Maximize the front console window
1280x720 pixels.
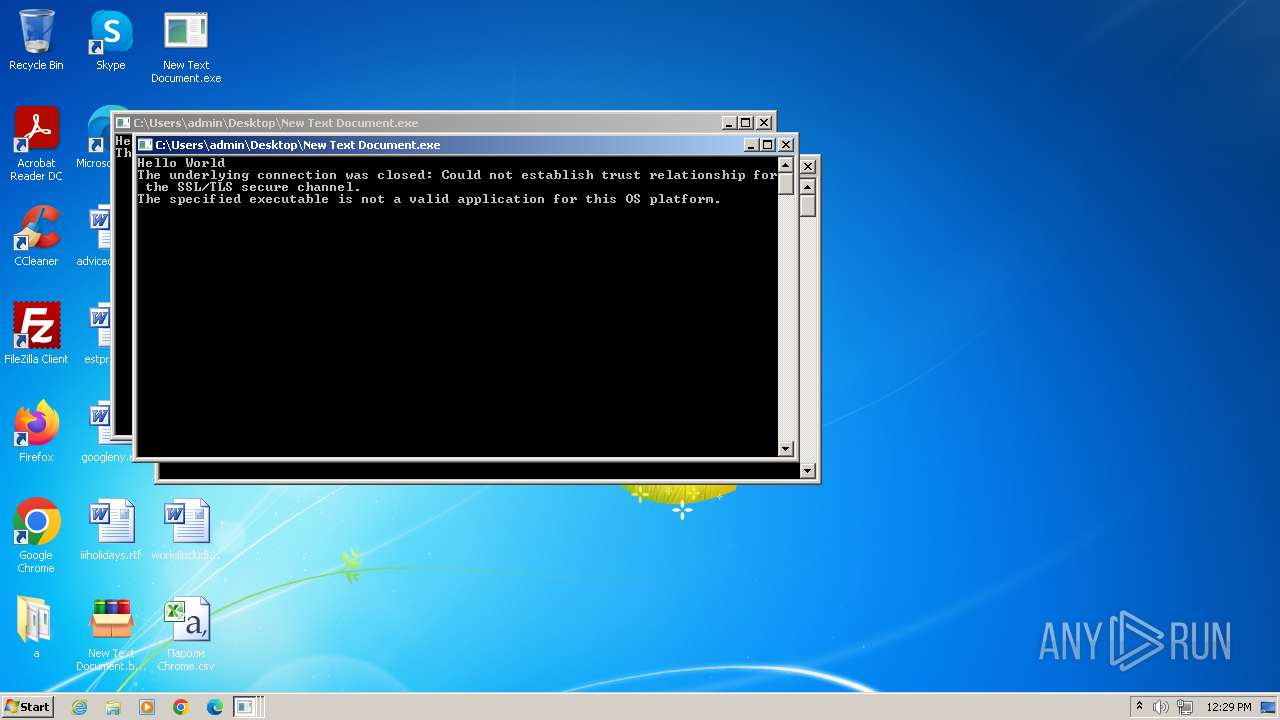point(768,145)
